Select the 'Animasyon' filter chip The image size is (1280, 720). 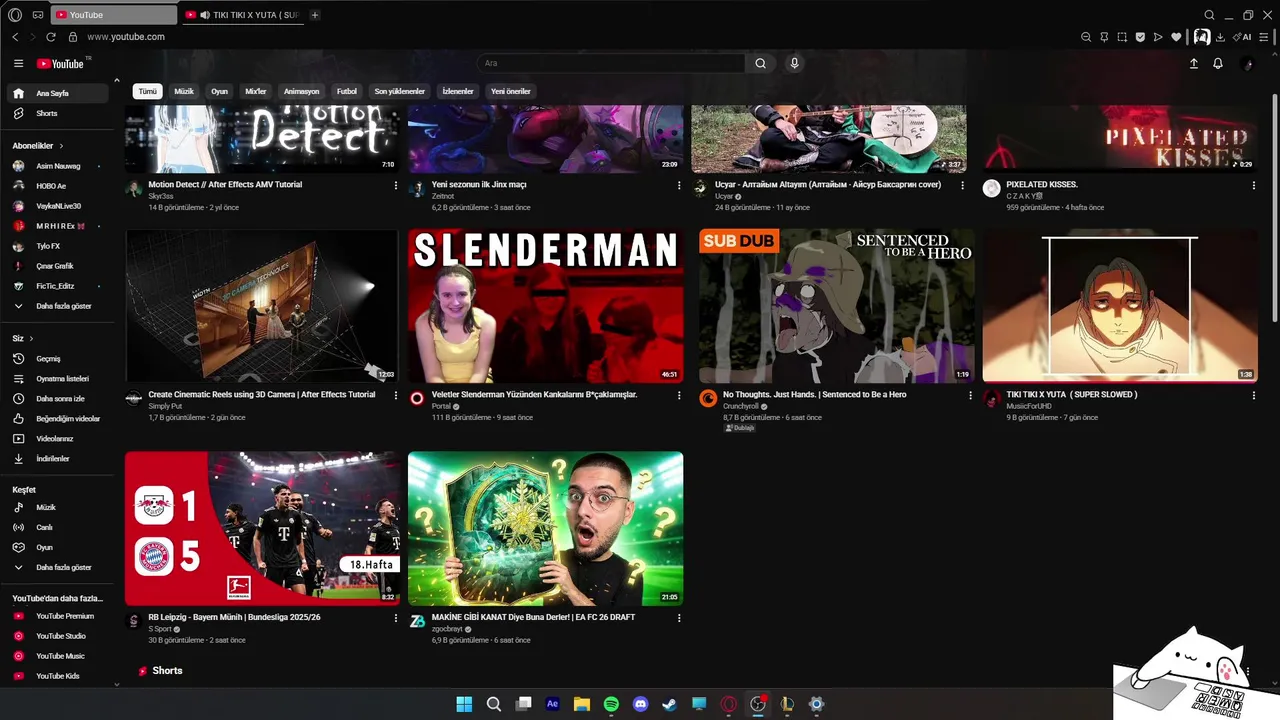301,91
